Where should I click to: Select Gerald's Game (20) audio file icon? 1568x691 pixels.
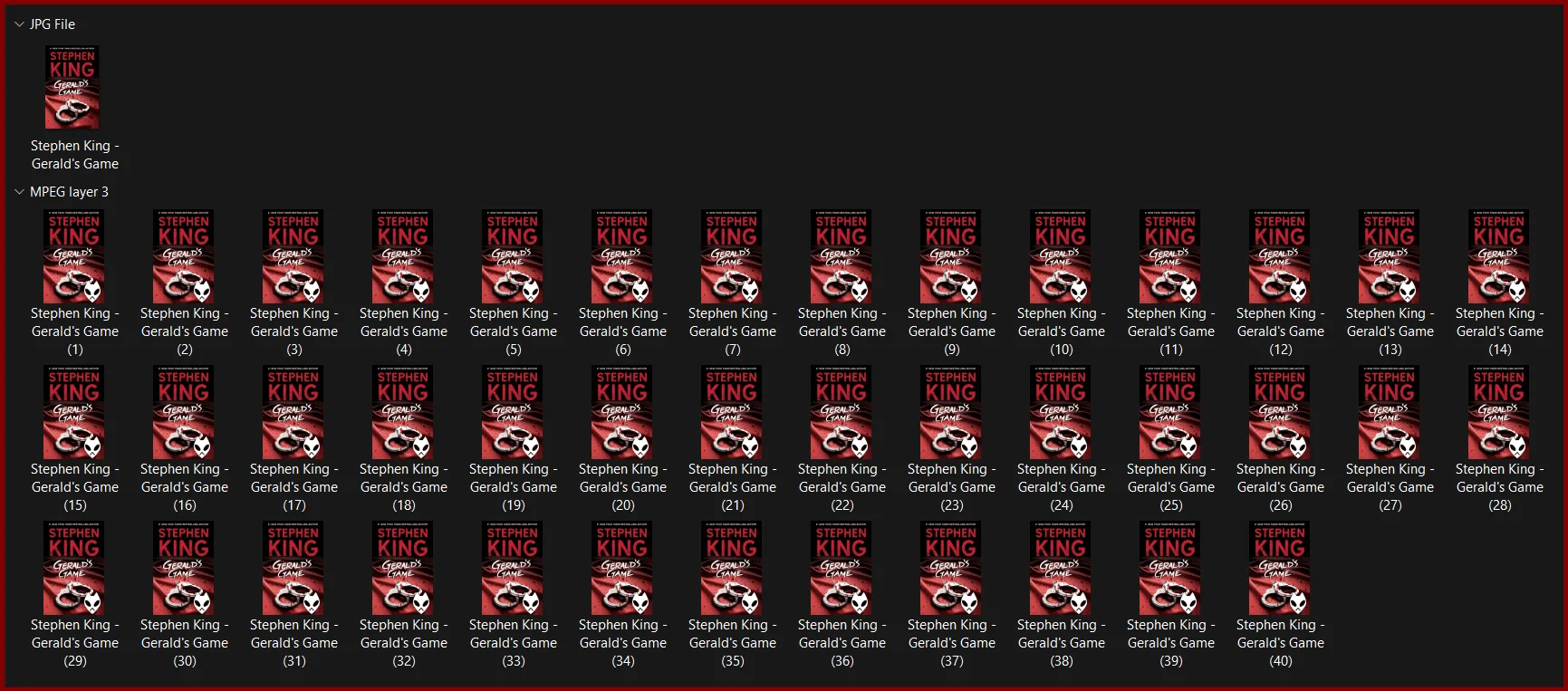(x=622, y=412)
